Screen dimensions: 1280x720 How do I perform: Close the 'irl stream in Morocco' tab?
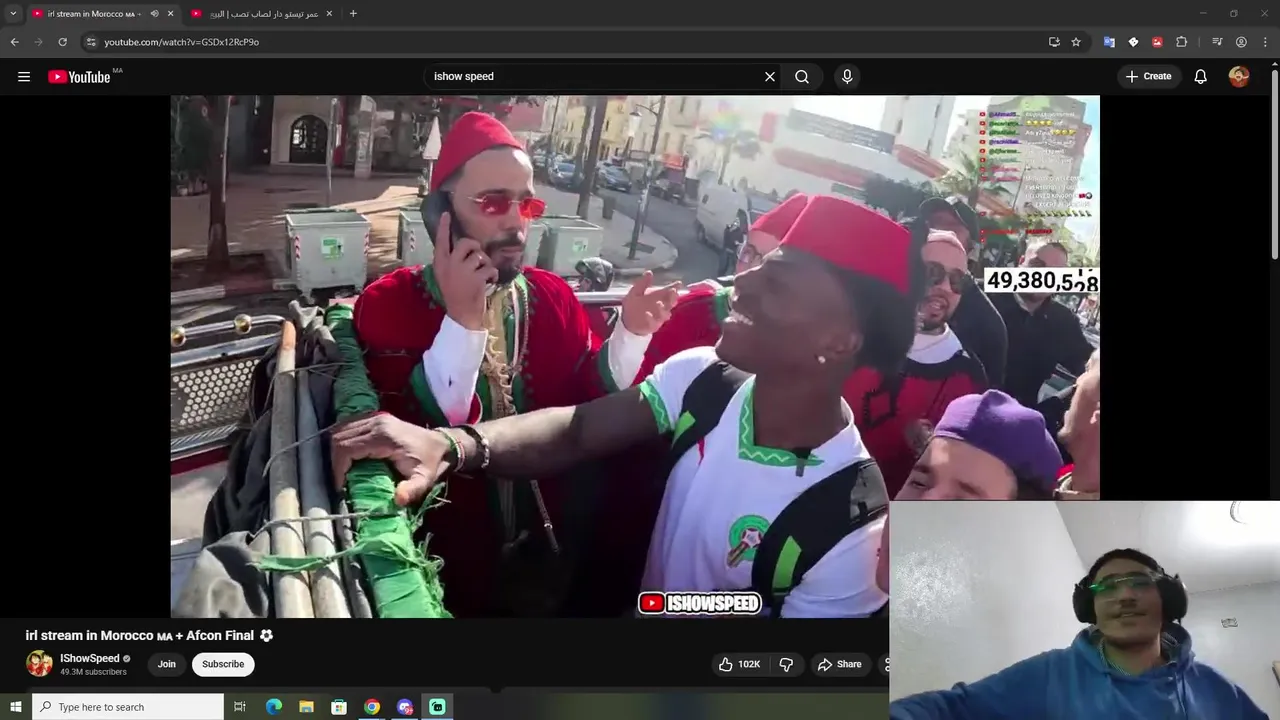(x=170, y=14)
